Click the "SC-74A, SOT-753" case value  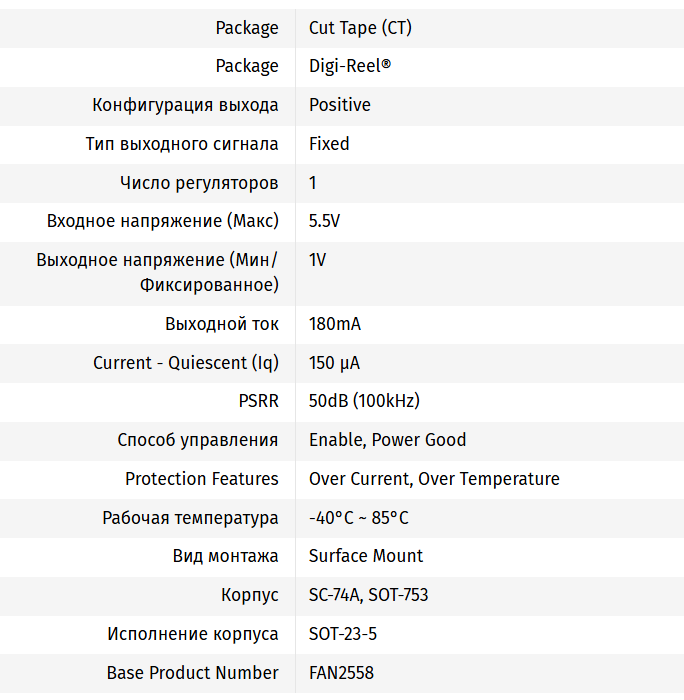[x=368, y=595]
